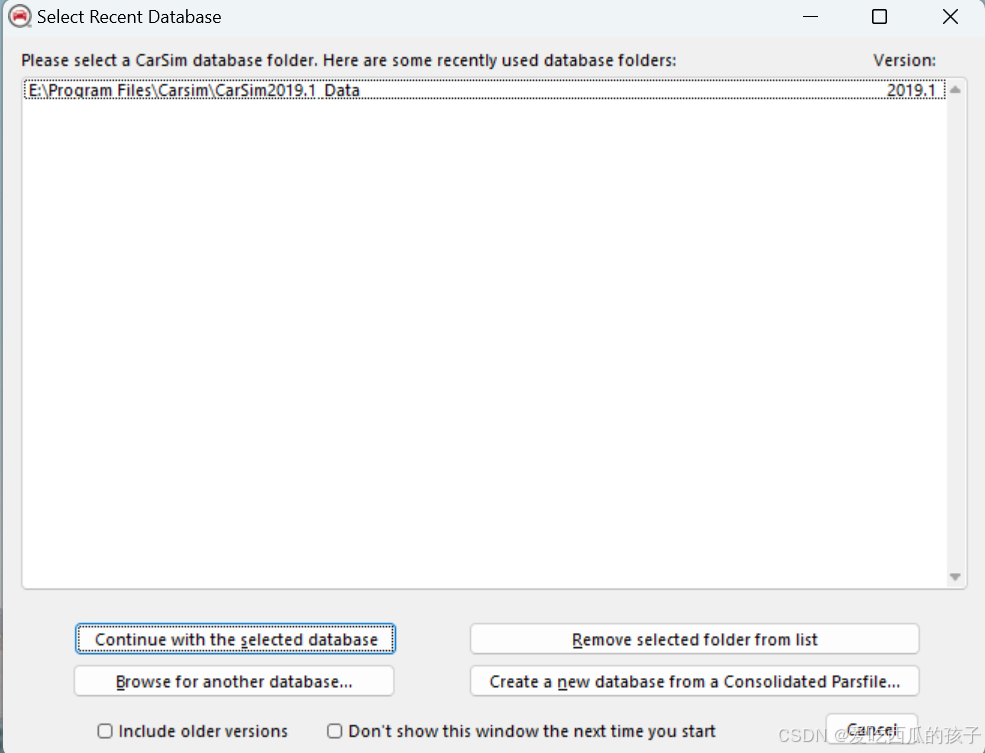Enable Include older versions checkbox

(x=105, y=731)
